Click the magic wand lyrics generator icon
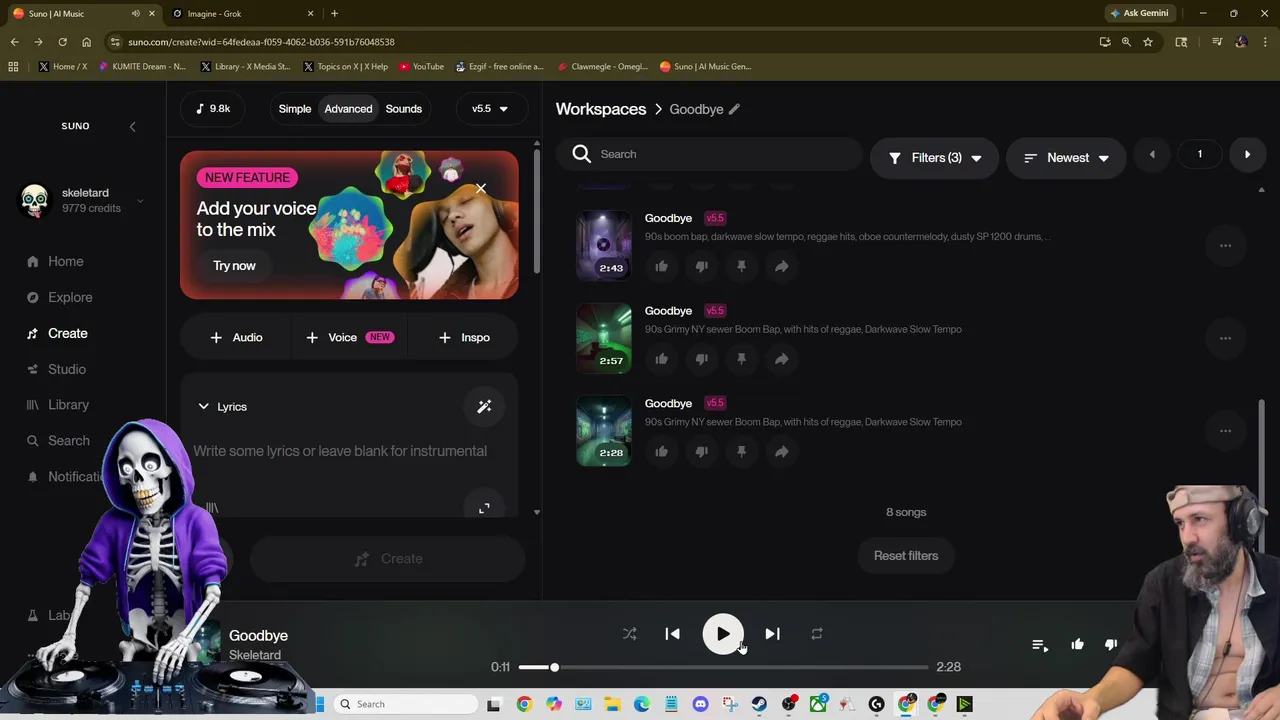Viewport: 1280px width, 720px height. (x=484, y=407)
